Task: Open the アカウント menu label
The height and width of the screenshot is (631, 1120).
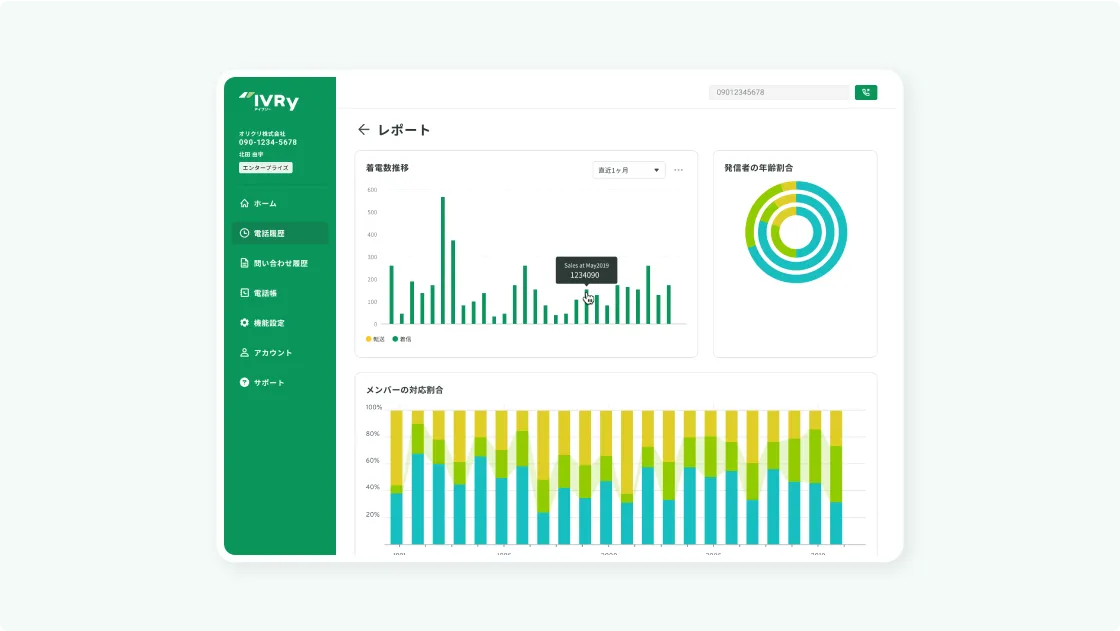Action: click(x=273, y=353)
